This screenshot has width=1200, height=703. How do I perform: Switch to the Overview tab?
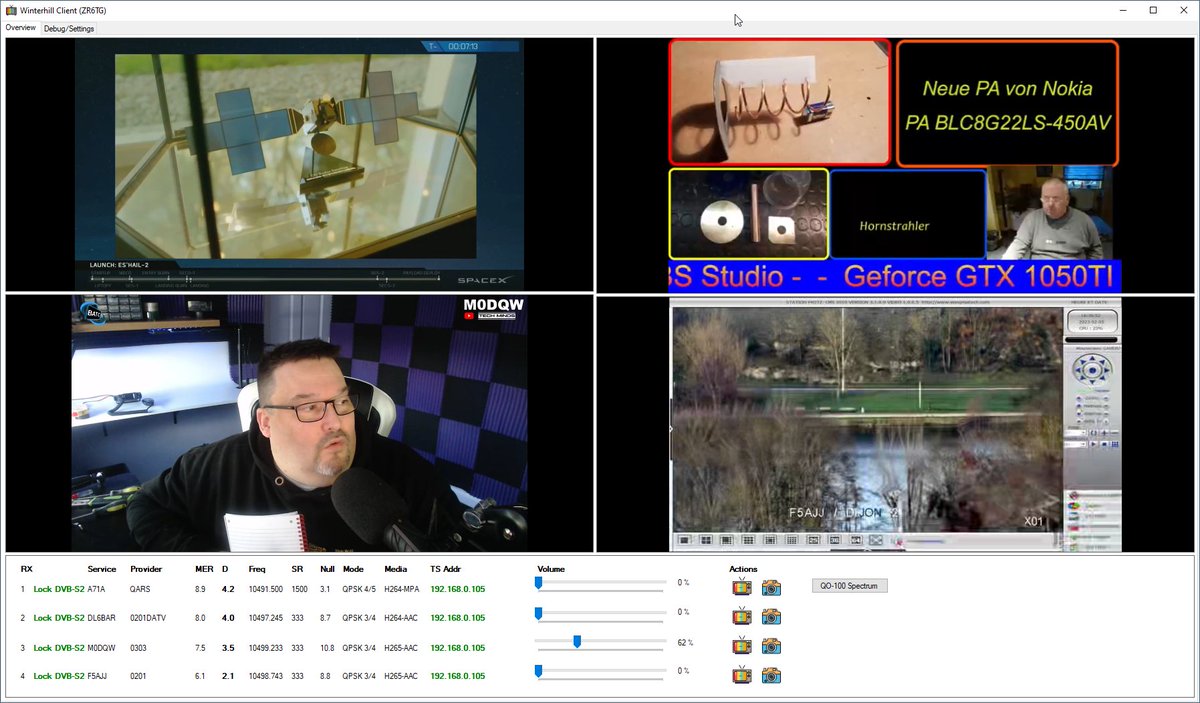[21, 28]
